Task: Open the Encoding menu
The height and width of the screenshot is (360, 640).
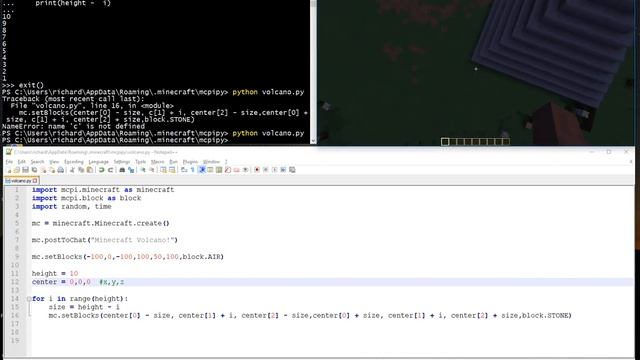Action: point(74,162)
